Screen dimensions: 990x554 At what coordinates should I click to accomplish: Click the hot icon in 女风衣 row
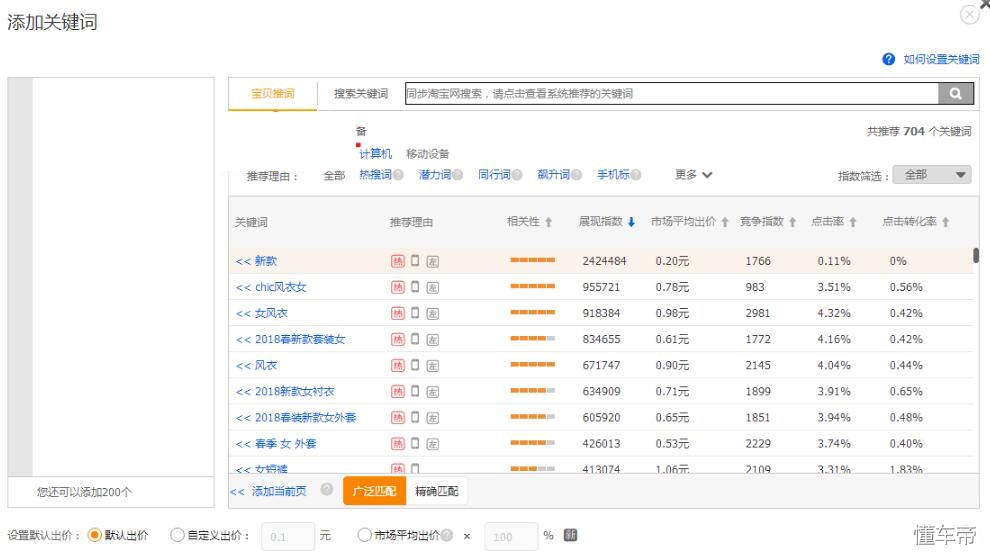[x=398, y=313]
